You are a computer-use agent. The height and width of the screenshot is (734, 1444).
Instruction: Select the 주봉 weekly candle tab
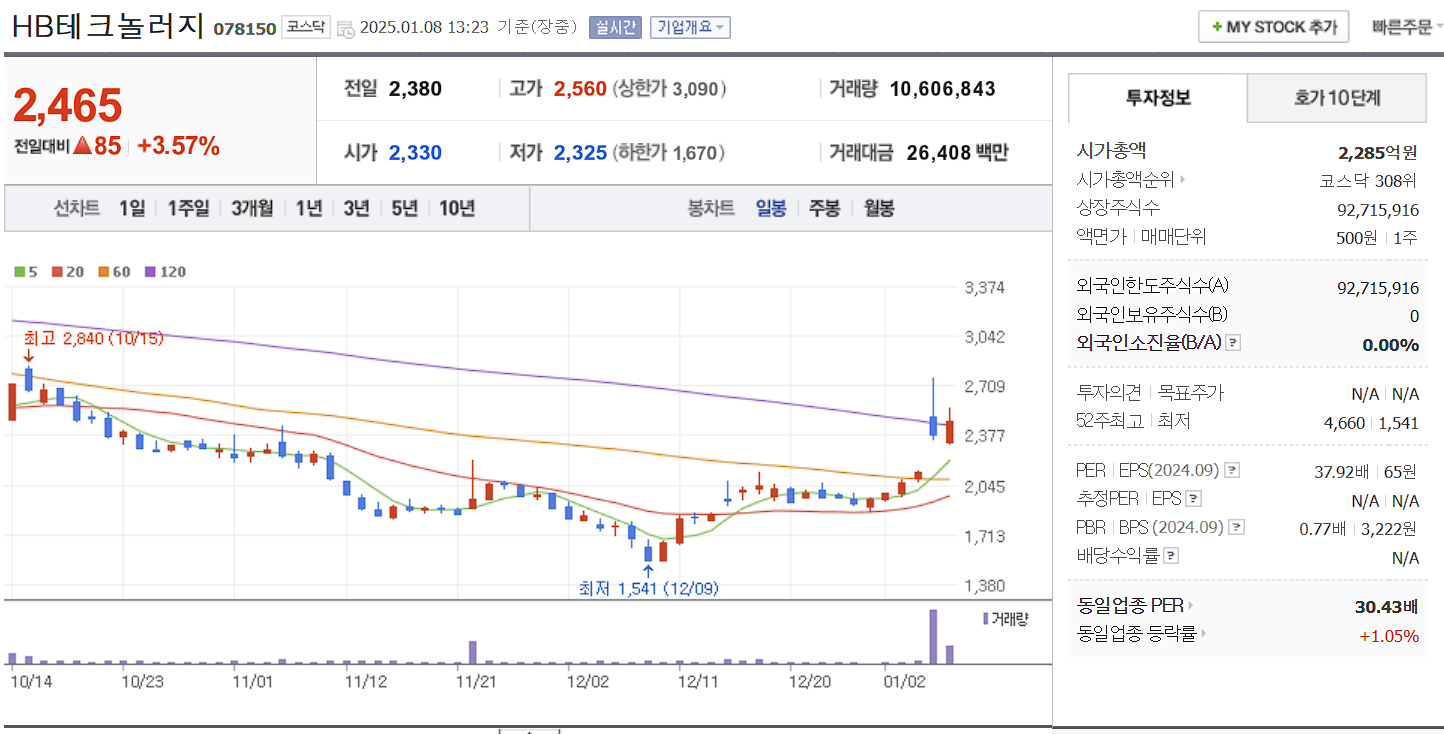(x=823, y=208)
